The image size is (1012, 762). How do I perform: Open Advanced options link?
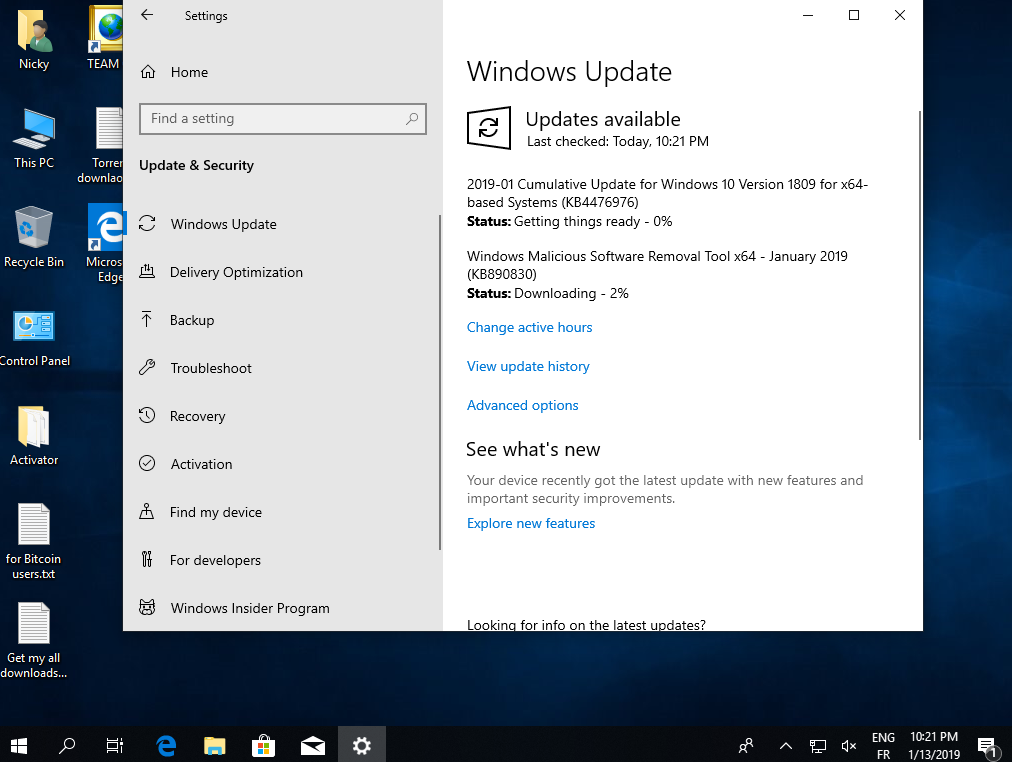pos(522,405)
